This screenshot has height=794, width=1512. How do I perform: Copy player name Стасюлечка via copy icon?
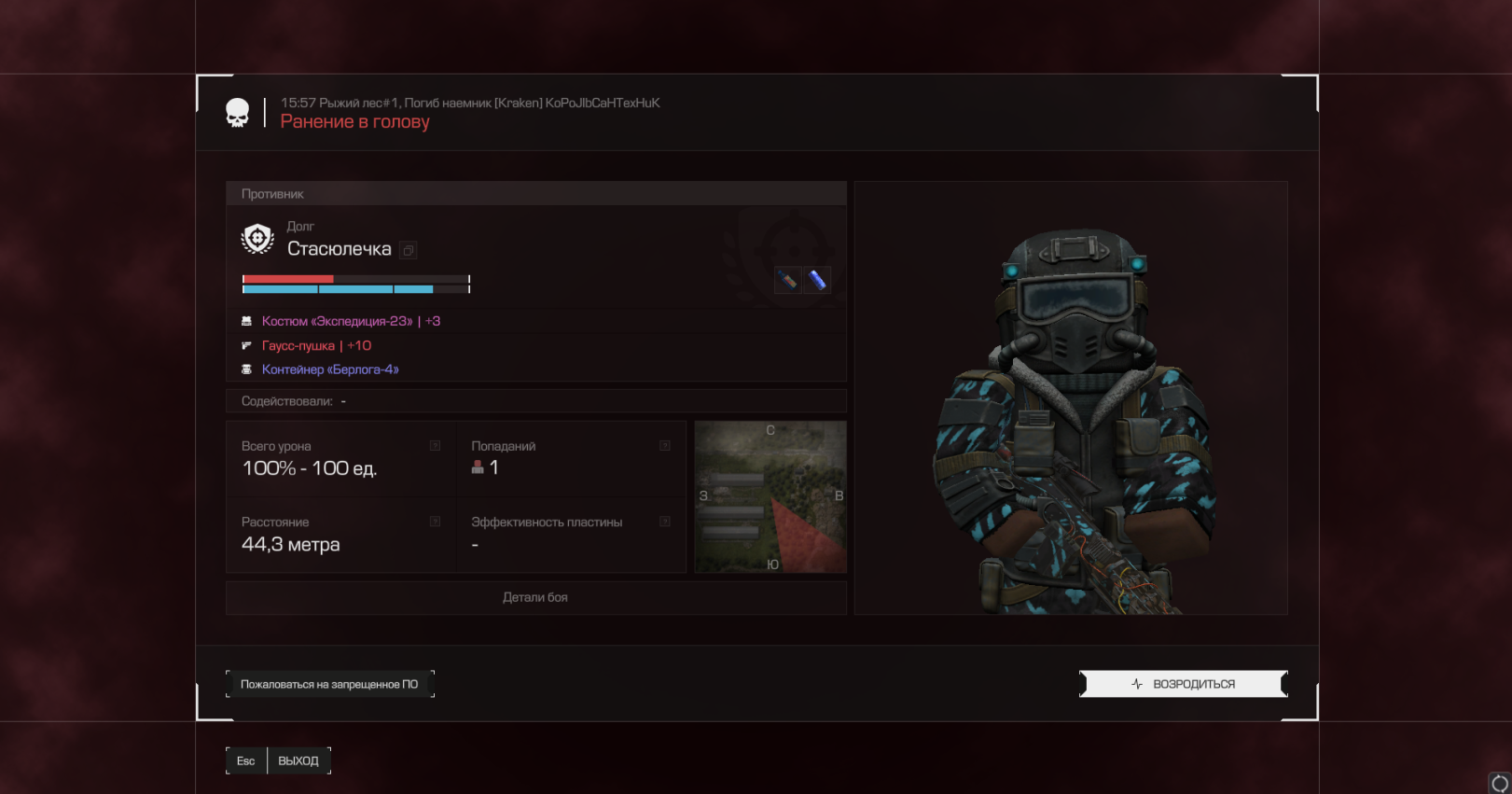409,250
